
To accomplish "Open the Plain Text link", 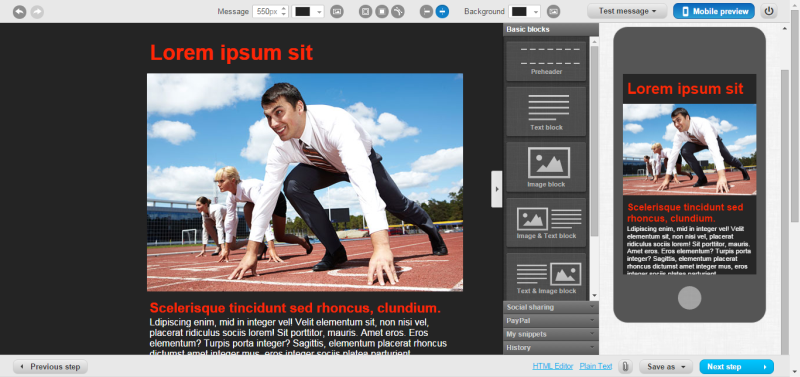I will click(596, 366).
